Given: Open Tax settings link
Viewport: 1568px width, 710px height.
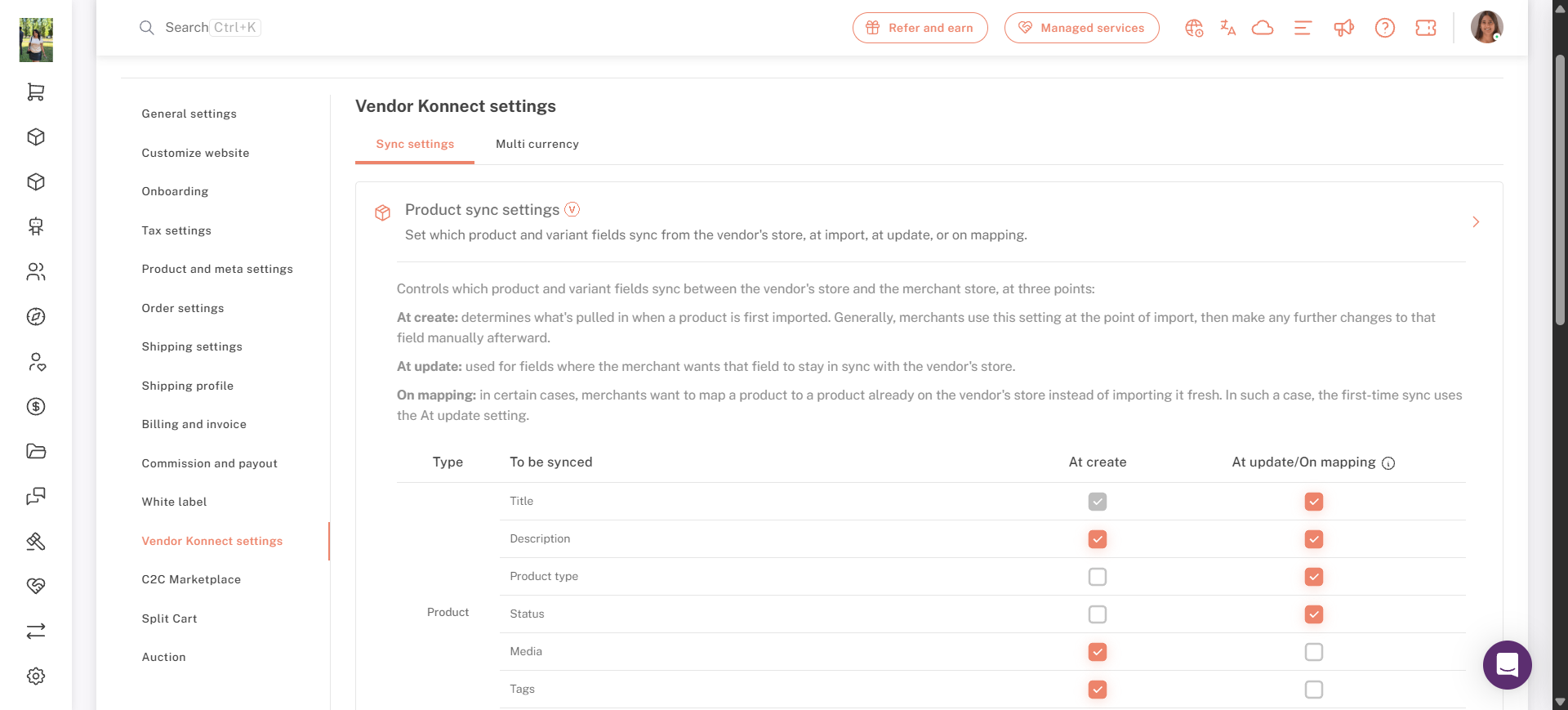Looking at the screenshot, I should tap(176, 230).
